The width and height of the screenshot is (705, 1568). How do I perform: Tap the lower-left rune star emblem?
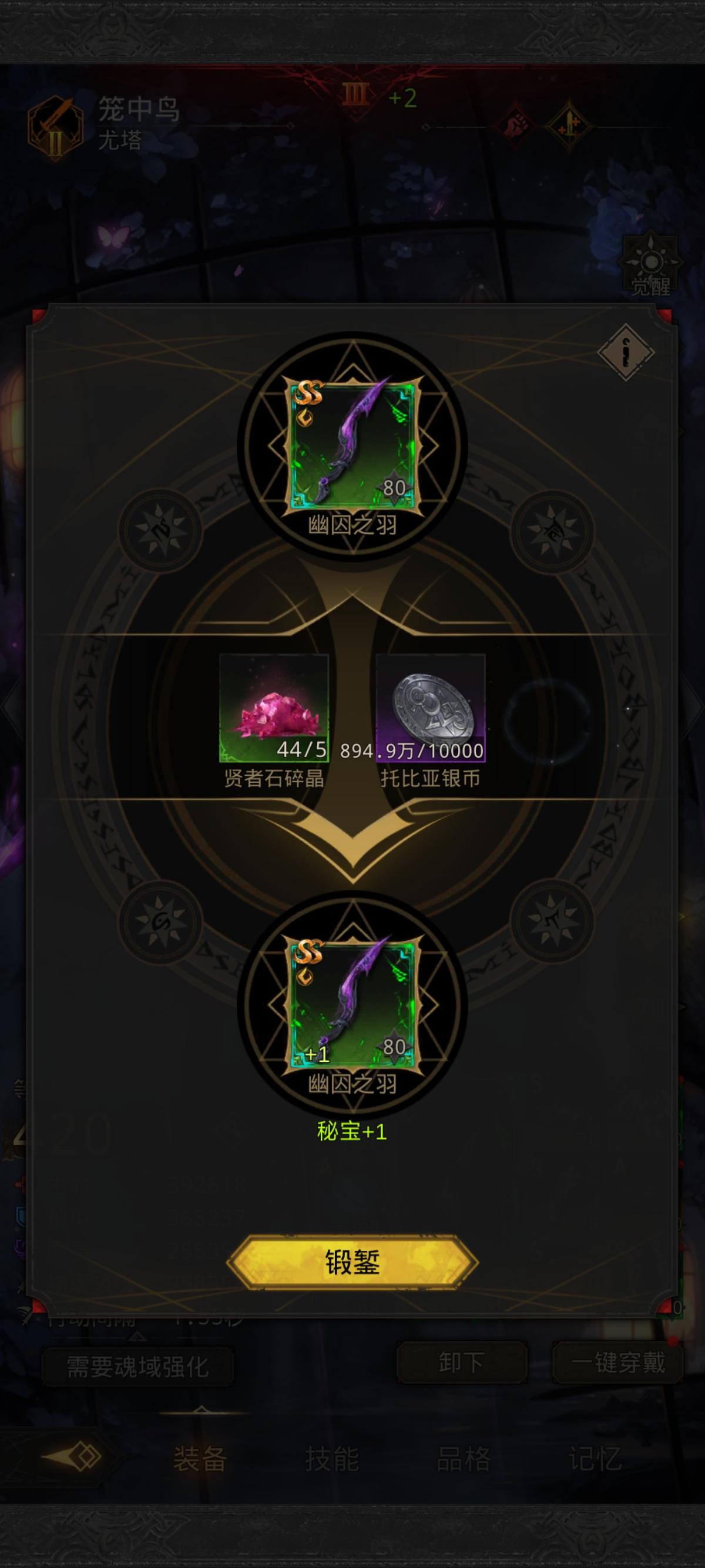[160, 920]
